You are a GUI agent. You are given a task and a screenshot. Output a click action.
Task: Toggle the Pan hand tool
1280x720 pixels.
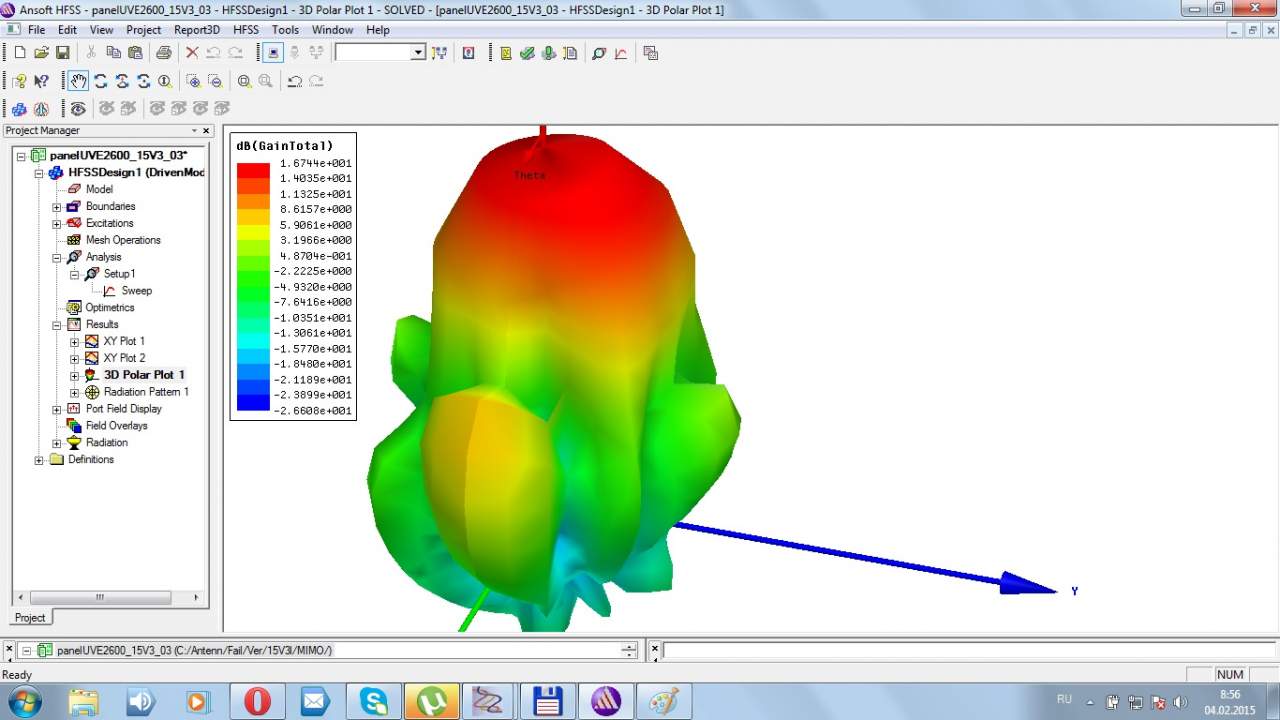[x=78, y=81]
